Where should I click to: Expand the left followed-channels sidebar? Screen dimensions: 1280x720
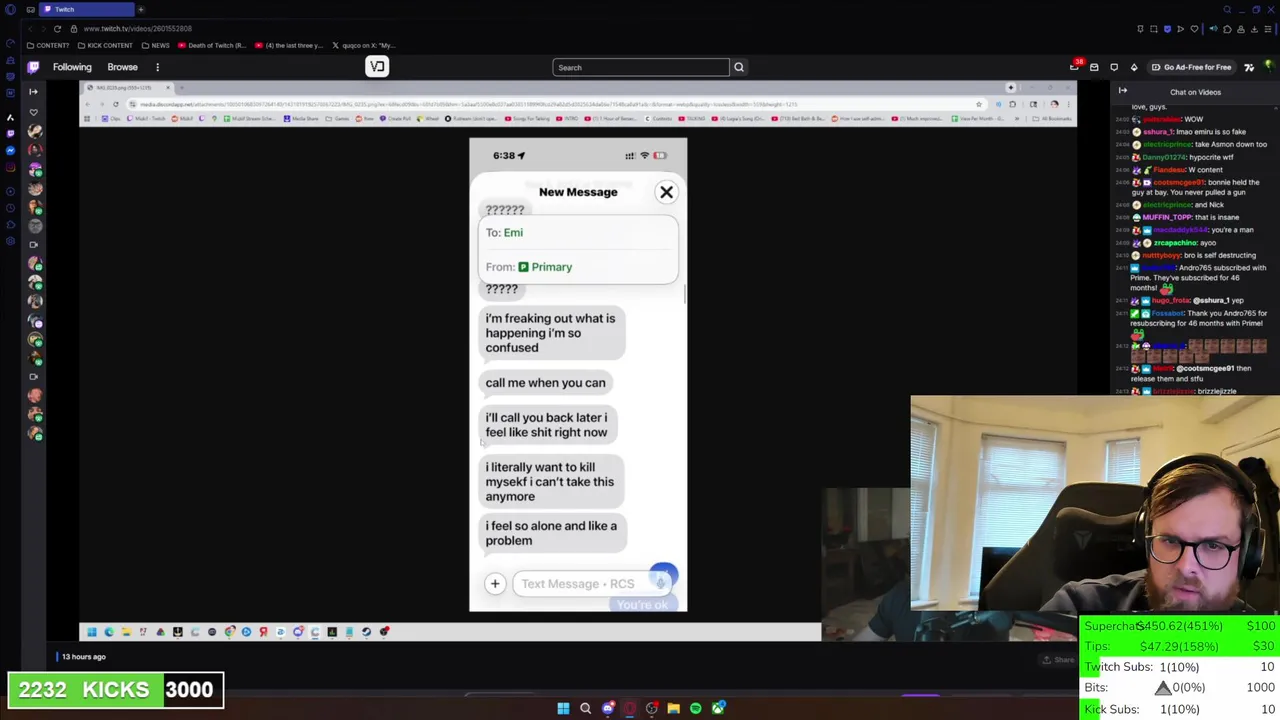(x=33, y=91)
